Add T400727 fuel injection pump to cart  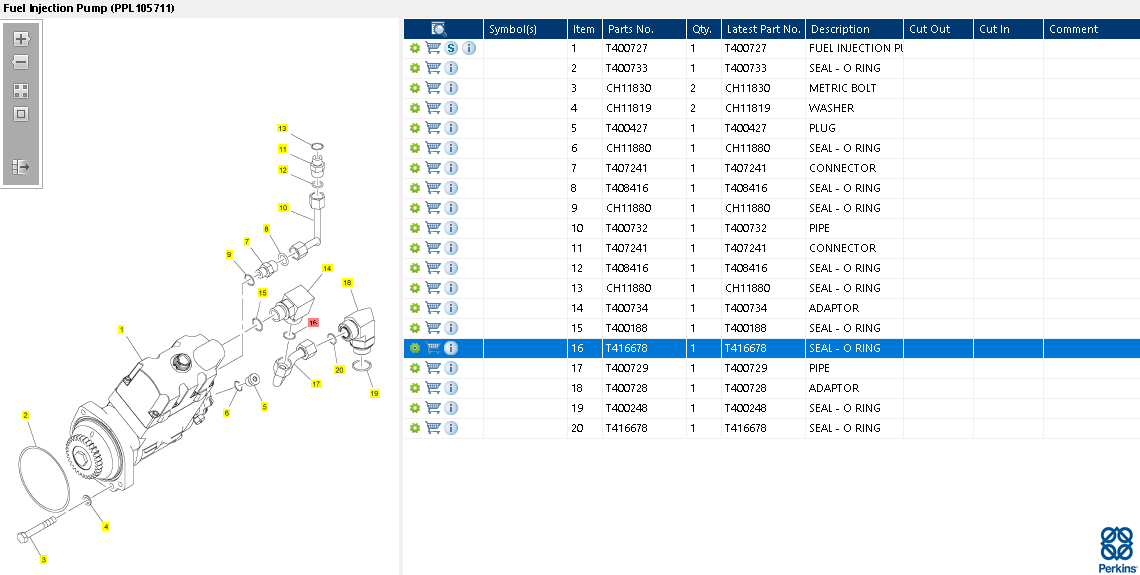pos(433,48)
